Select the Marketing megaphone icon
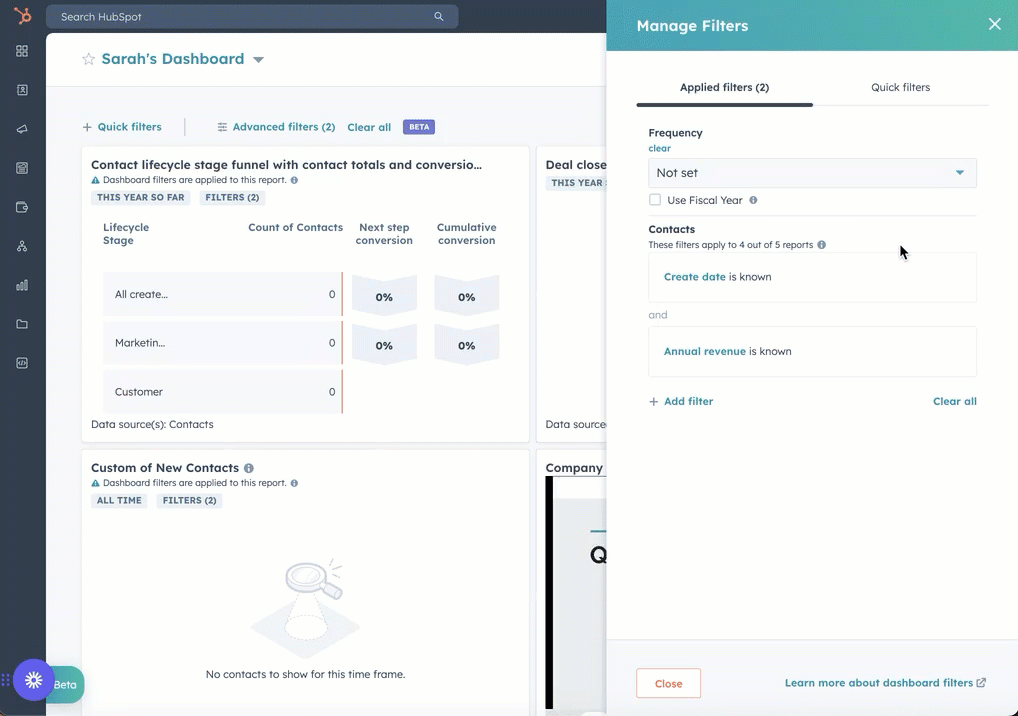The height and width of the screenshot is (716, 1018). coord(21,128)
